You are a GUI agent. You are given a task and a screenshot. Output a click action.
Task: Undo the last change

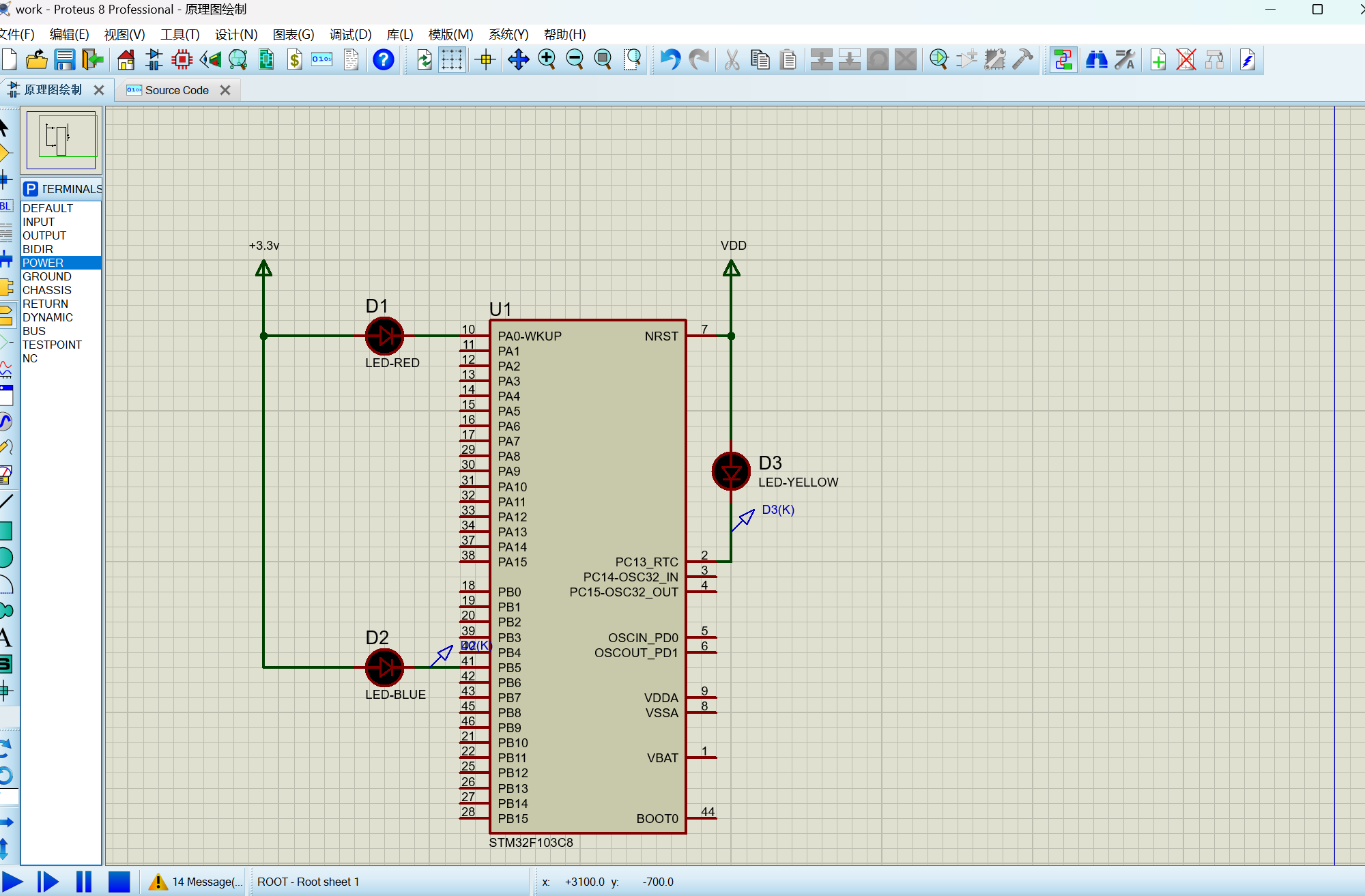tap(670, 60)
